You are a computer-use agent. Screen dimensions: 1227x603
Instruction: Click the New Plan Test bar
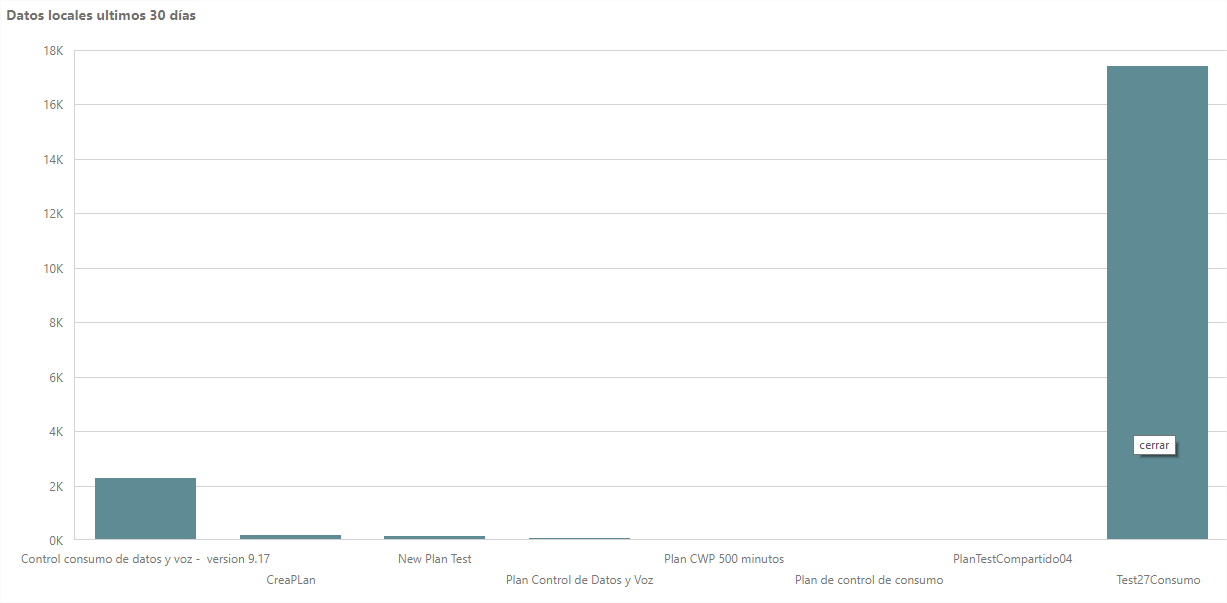[435, 538]
